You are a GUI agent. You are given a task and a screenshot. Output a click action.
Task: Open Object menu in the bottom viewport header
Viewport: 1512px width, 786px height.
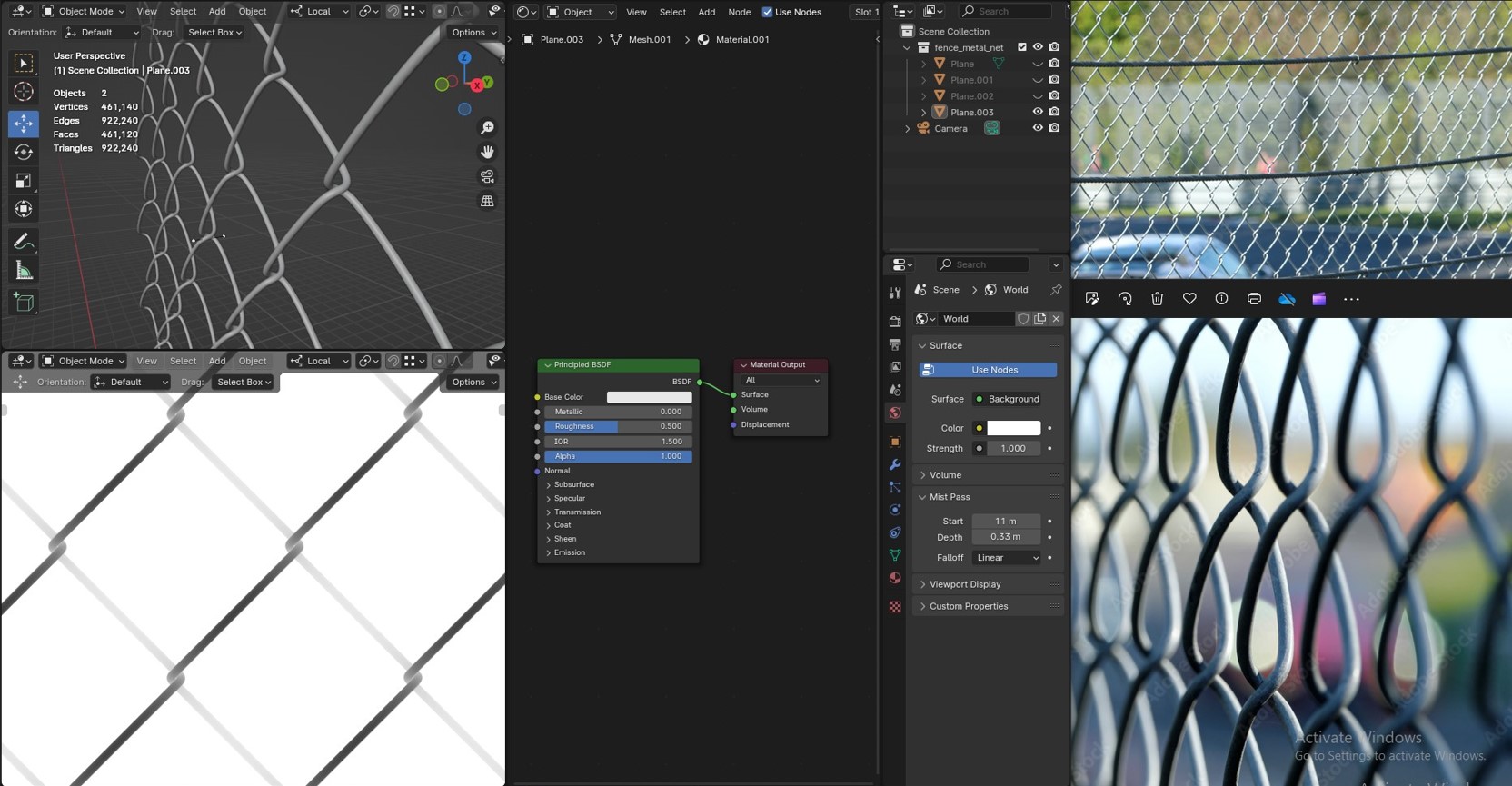pyautogui.click(x=253, y=361)
